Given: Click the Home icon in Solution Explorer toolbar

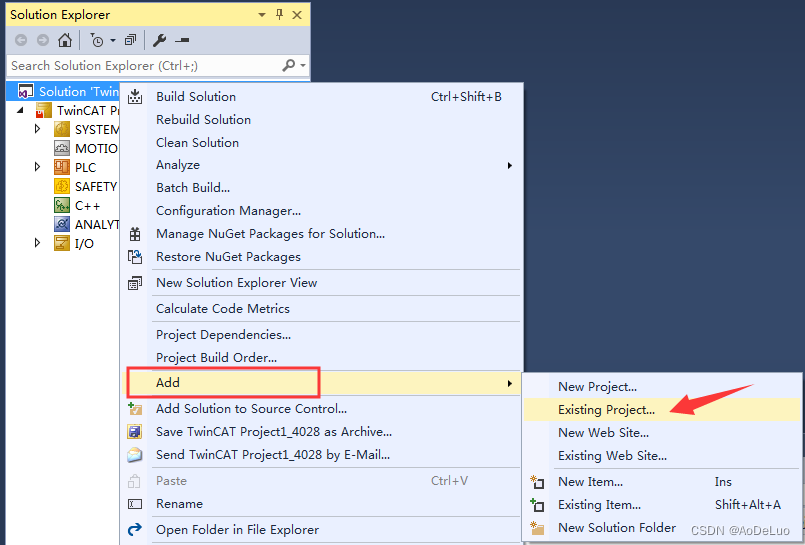Looking at the screenshot, I should (x=65, y=40).
